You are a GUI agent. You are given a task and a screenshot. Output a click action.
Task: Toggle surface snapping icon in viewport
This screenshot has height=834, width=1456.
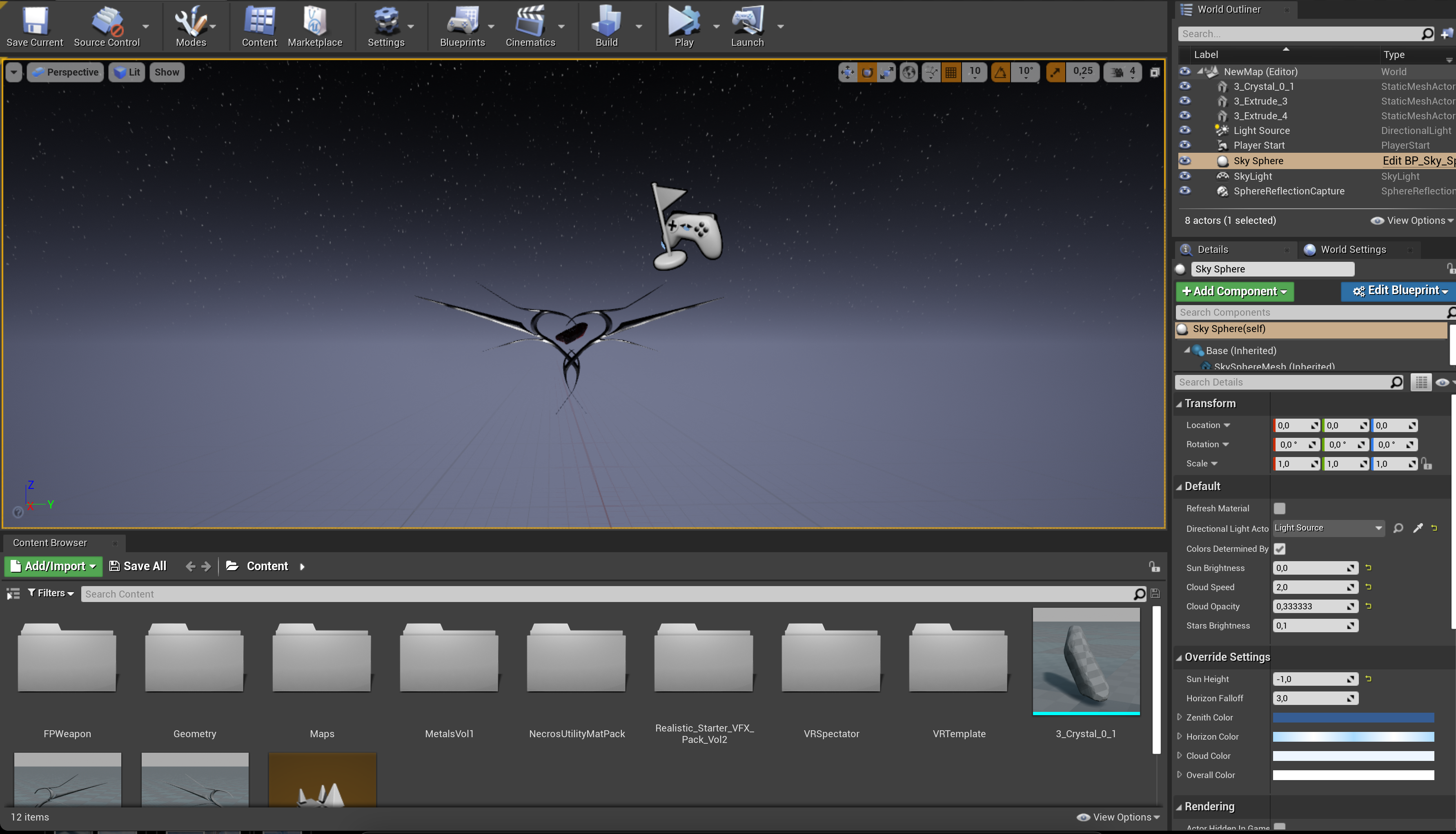tap(931, 72)
